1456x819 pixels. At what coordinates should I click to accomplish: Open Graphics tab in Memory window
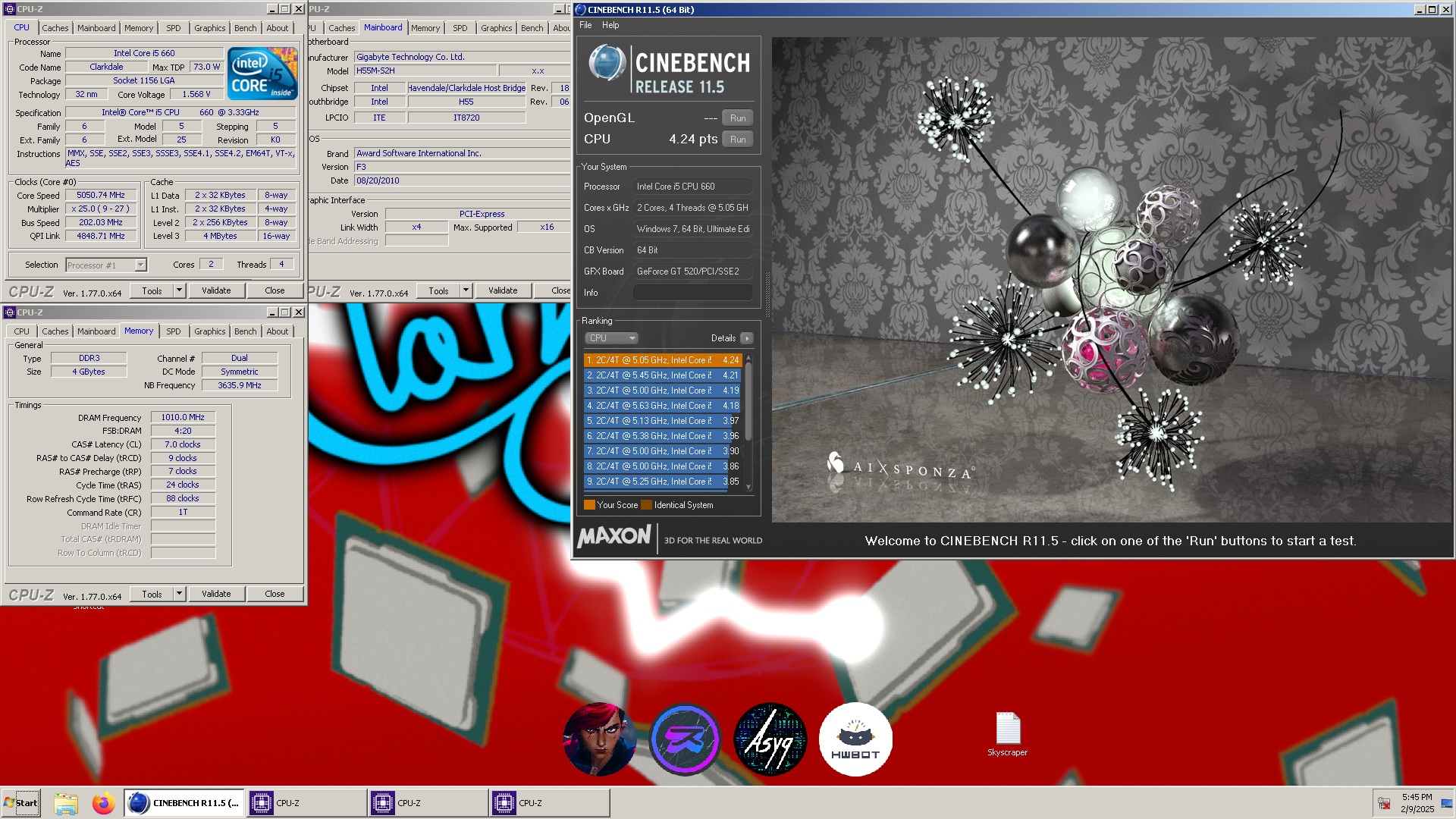[209, 331]
